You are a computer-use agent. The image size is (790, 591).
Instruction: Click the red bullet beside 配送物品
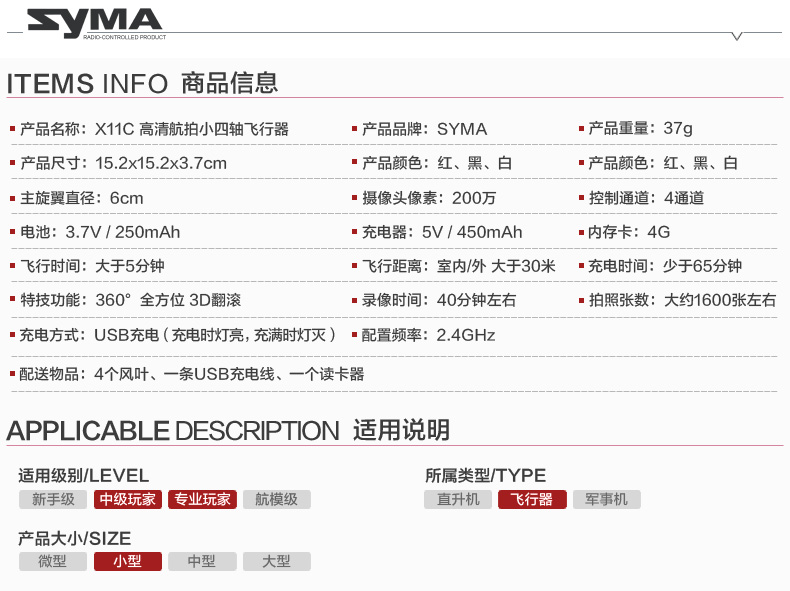[13, 375]
